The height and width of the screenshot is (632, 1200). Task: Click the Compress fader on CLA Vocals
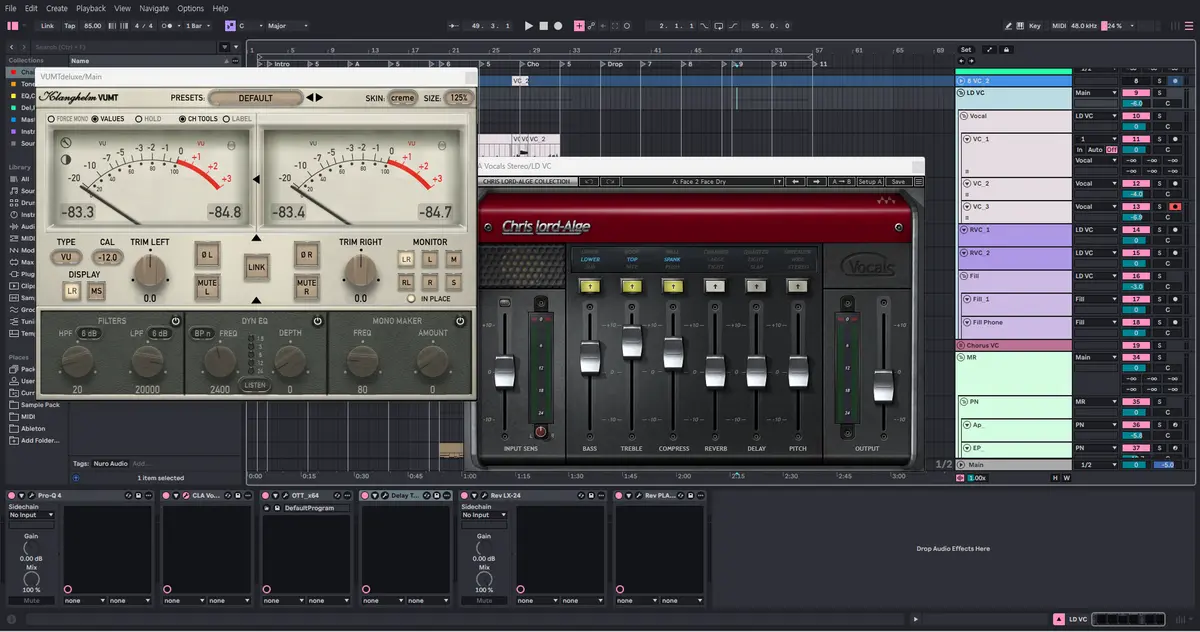(673, 352)
